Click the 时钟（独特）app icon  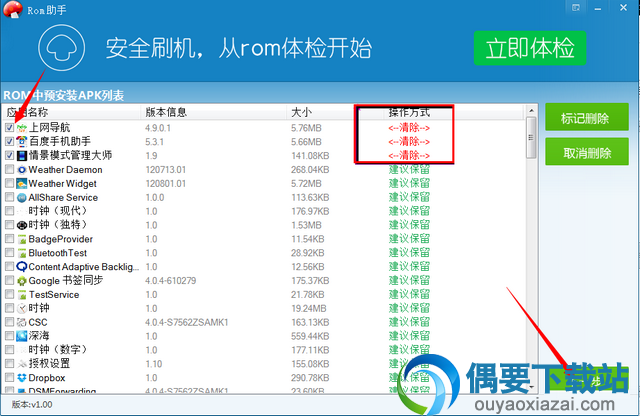(22, 225)
